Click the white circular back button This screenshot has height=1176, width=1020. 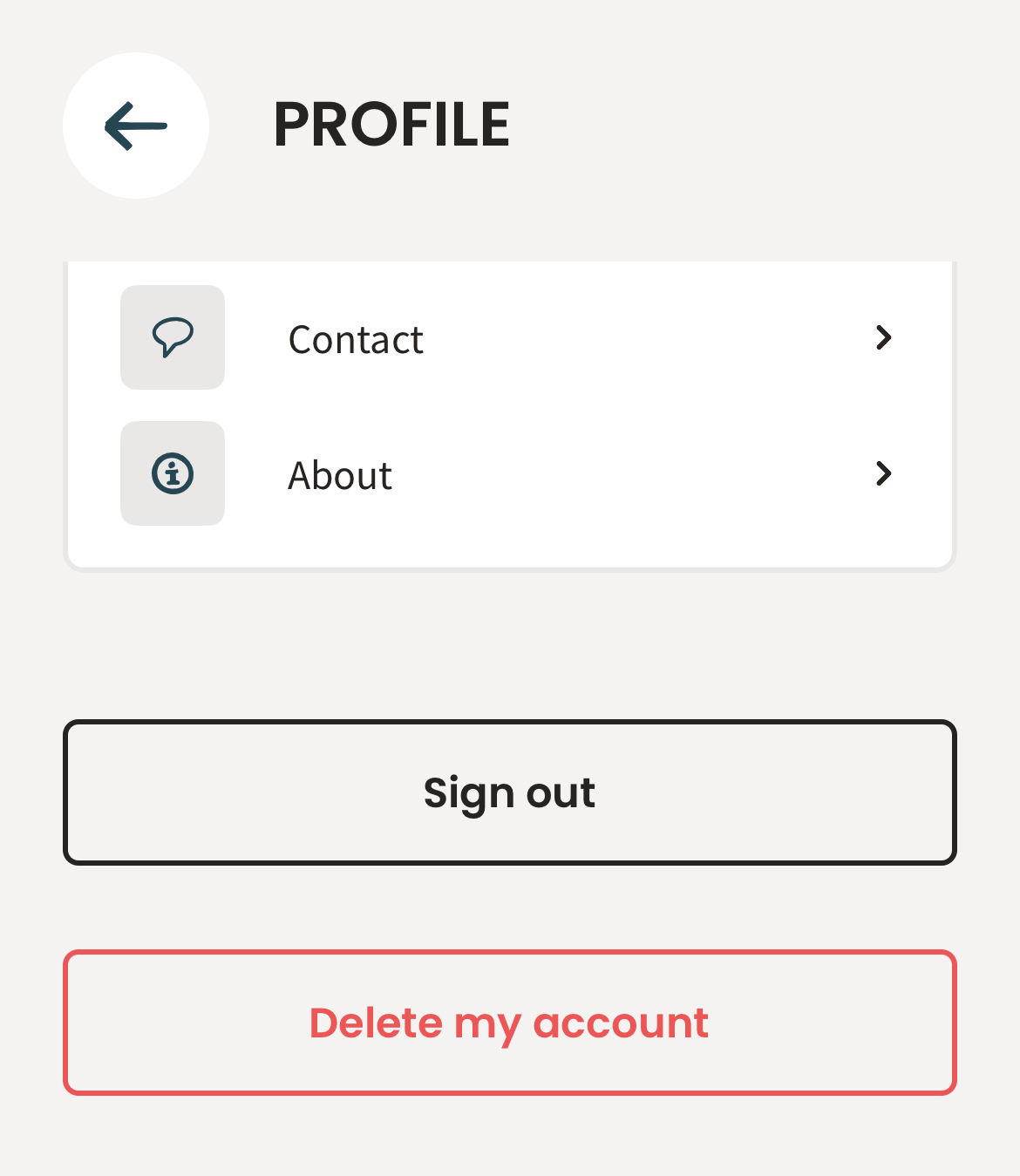click(136, 126)
